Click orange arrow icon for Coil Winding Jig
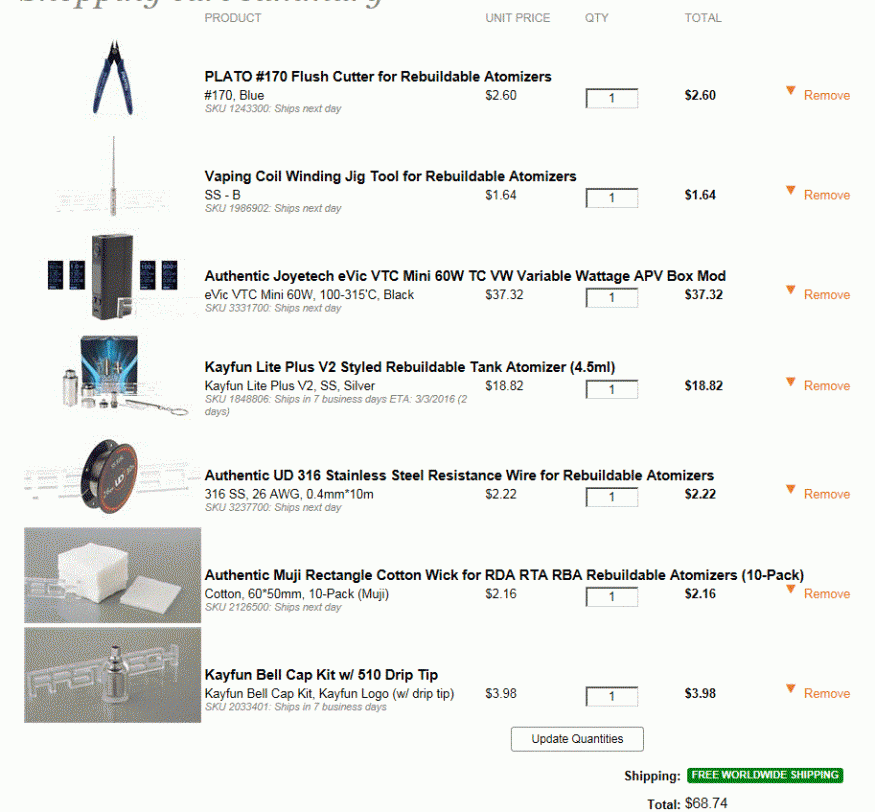Image resolution: width=875 pixels, height=812 pixels. click(x=790, y=190)
